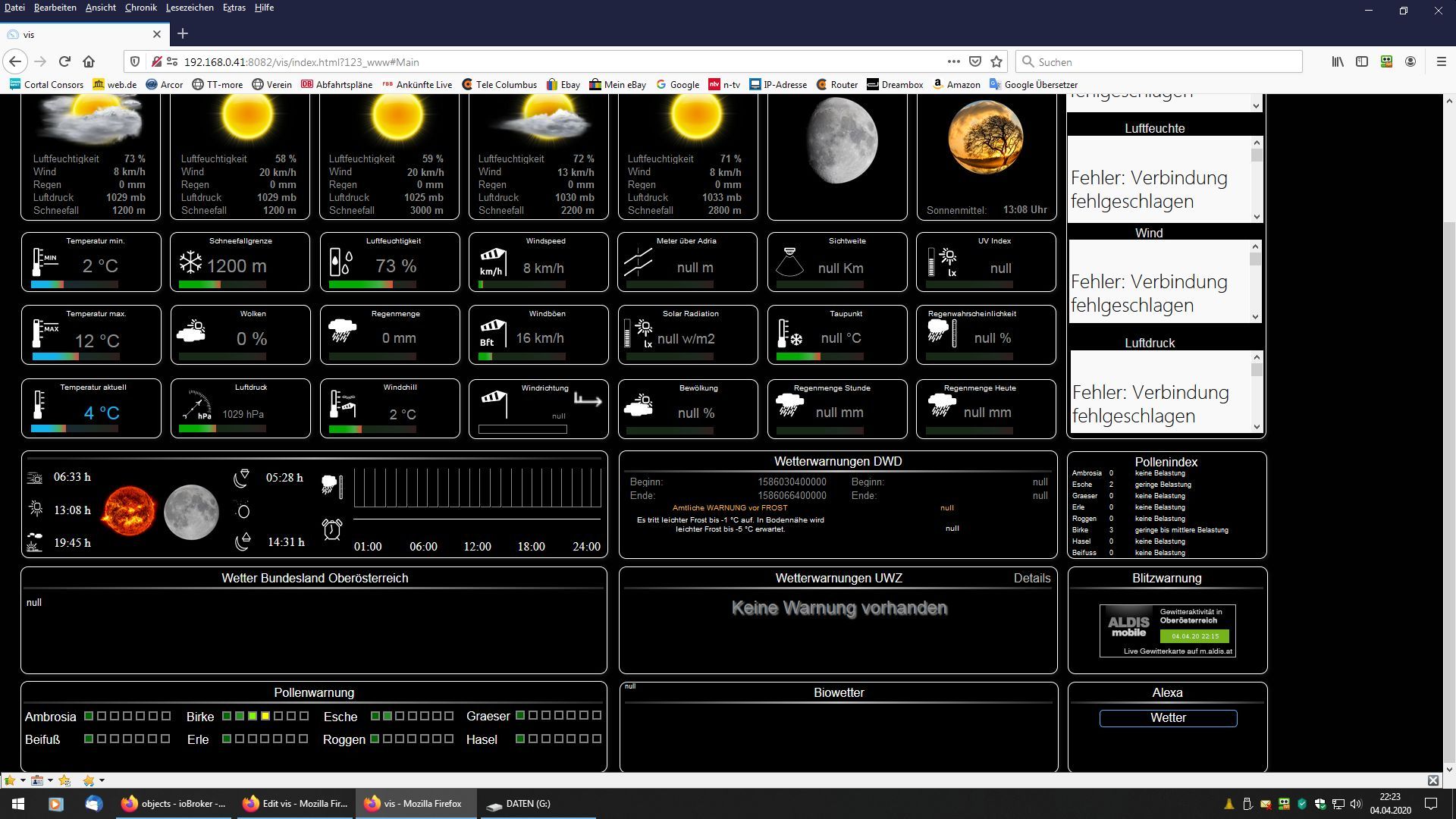Open the Datei menu
Screen dimensions: 1456x819
14,8
